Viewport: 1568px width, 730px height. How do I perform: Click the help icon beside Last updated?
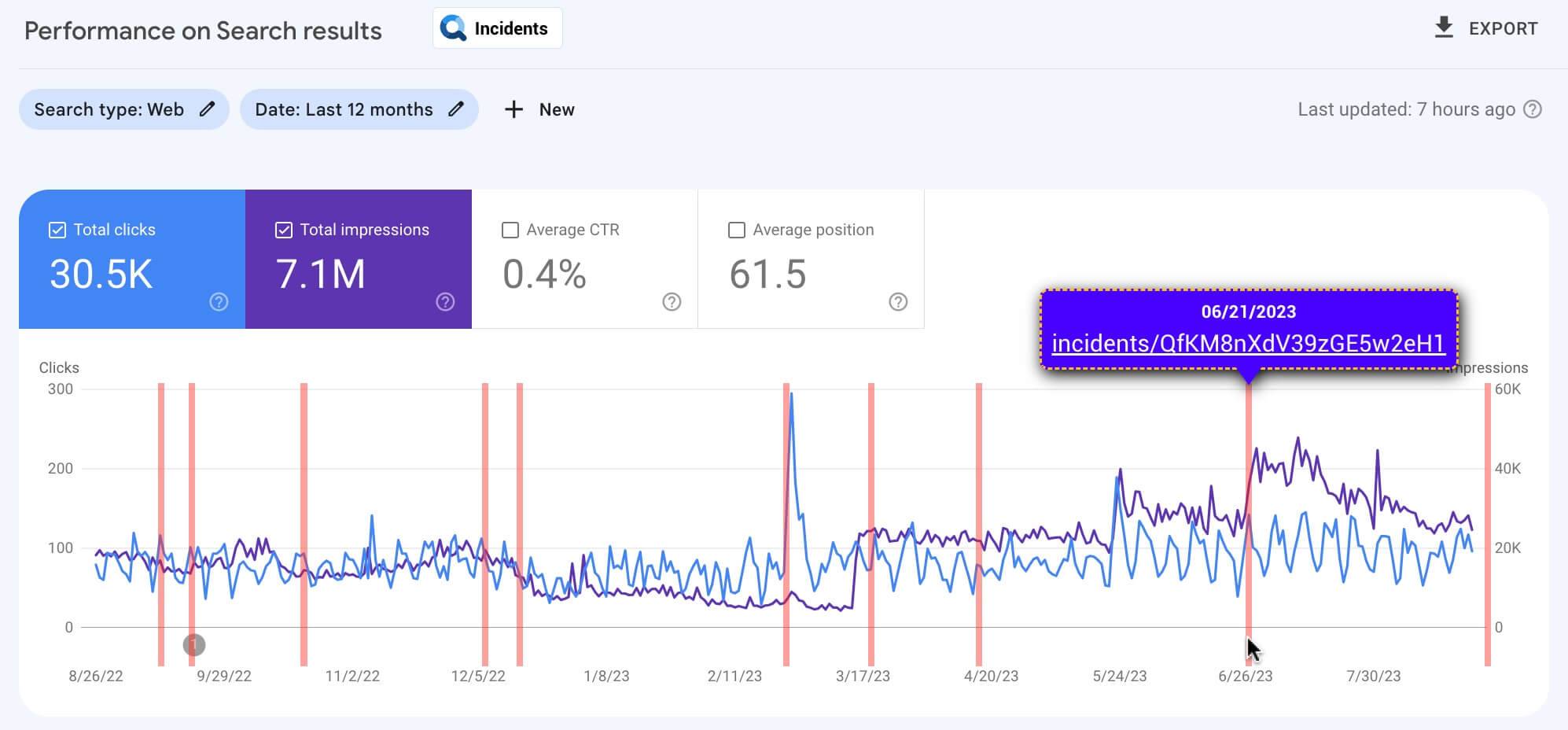pos(1532,109)
